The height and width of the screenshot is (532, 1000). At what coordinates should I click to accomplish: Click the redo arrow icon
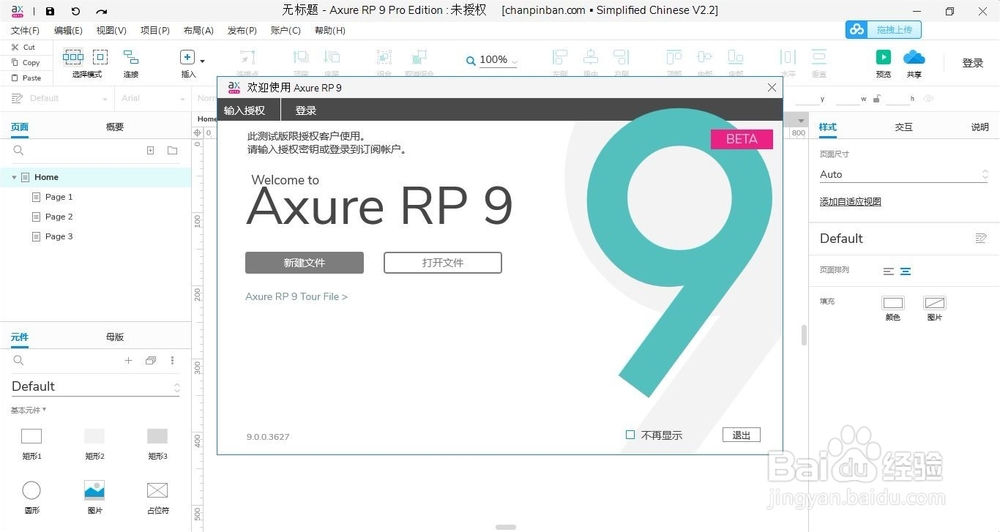(101, 11)
